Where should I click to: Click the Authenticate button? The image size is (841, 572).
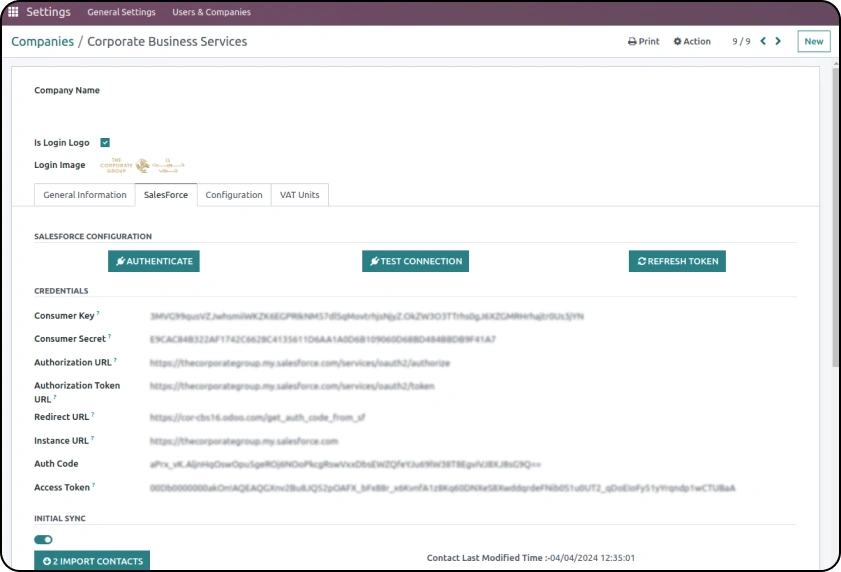coord(154,261)
